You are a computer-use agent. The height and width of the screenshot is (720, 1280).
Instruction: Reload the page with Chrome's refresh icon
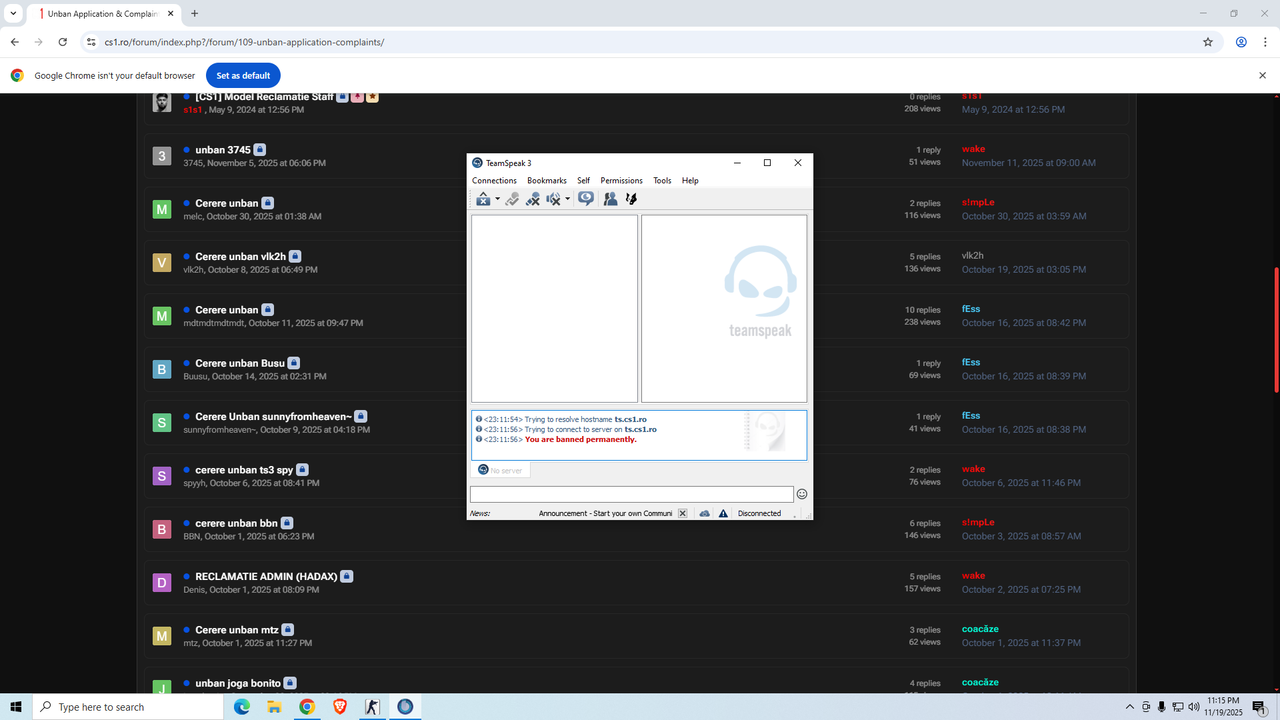click(63, 42)
